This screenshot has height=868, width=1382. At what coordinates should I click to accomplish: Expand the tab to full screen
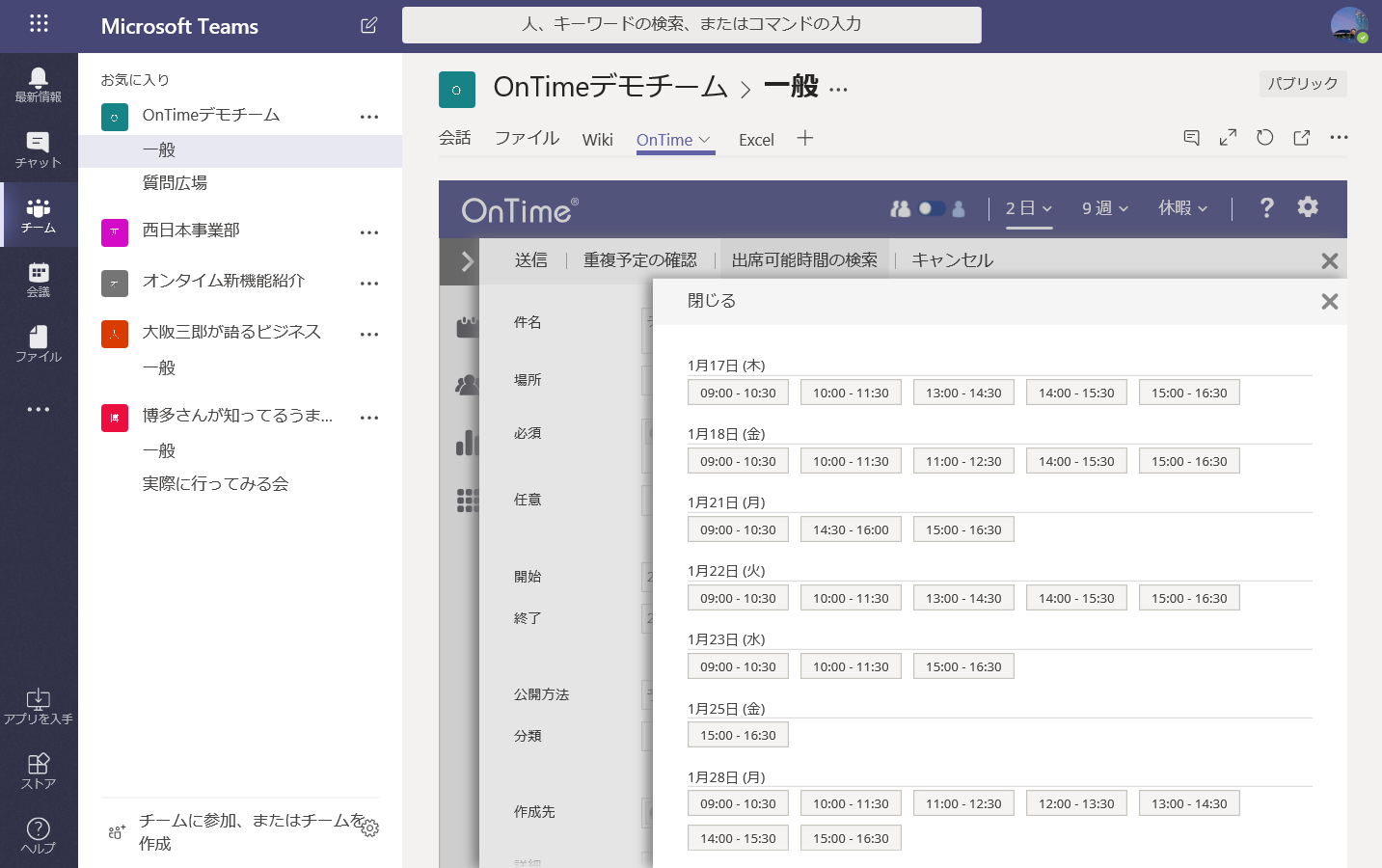point(1228,138)
